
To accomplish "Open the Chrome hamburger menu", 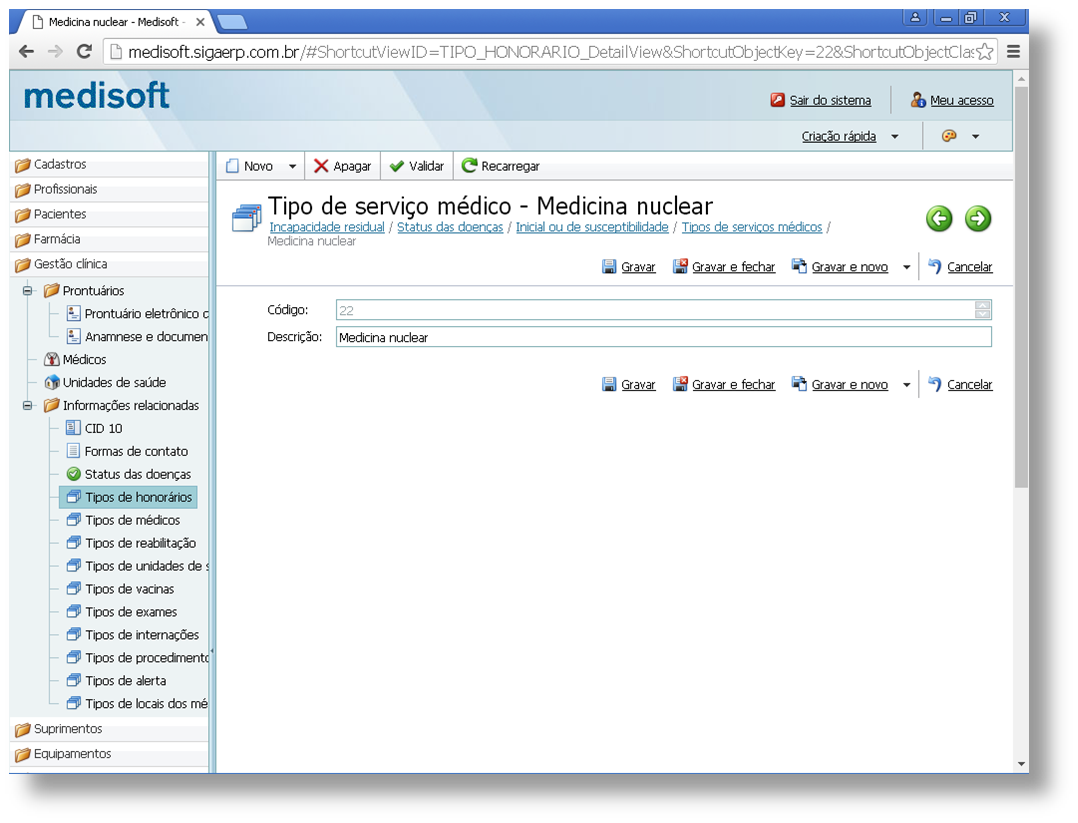I will point(1013,52).
